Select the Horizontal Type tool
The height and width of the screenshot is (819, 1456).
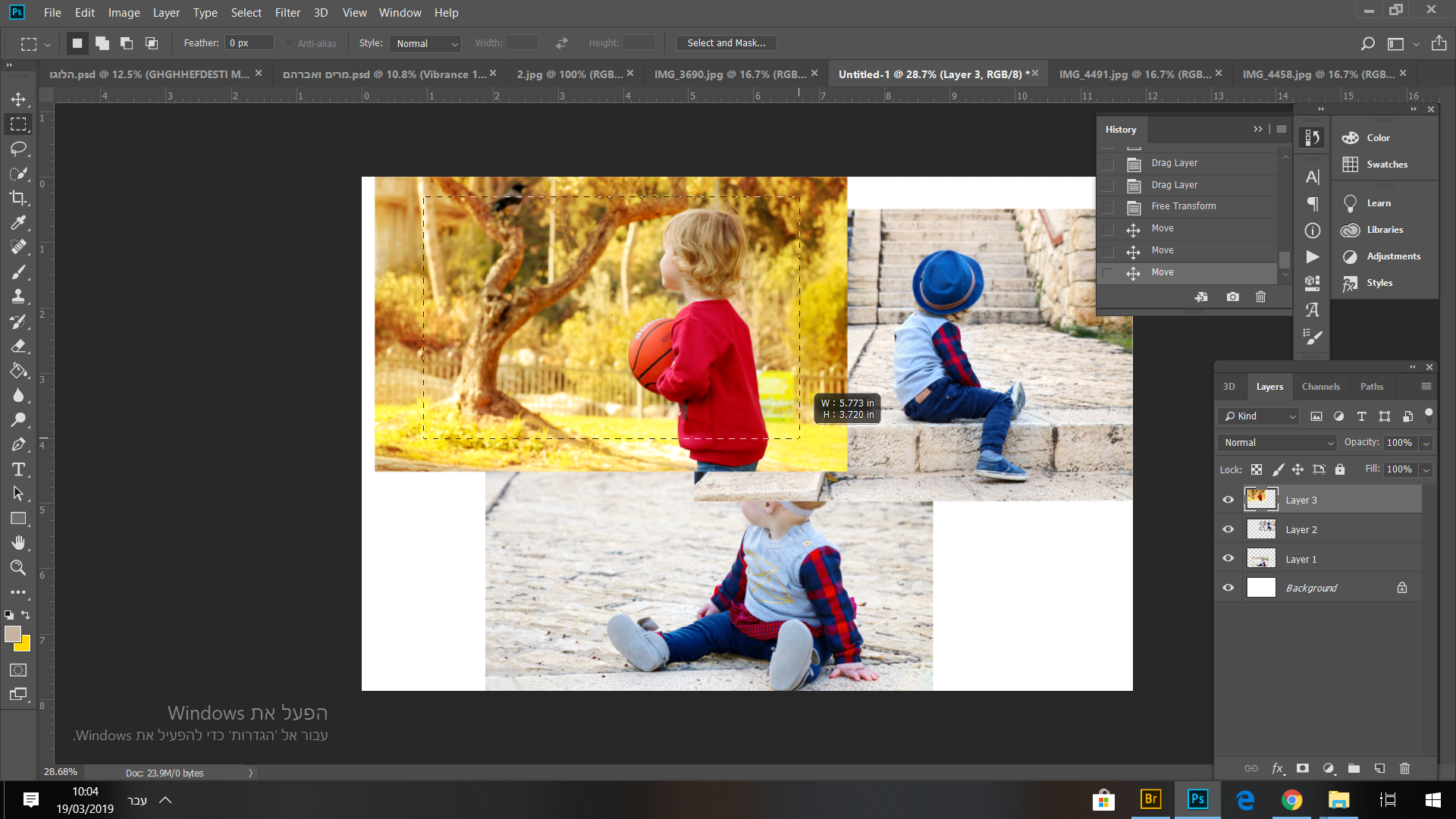click(18, 469)
